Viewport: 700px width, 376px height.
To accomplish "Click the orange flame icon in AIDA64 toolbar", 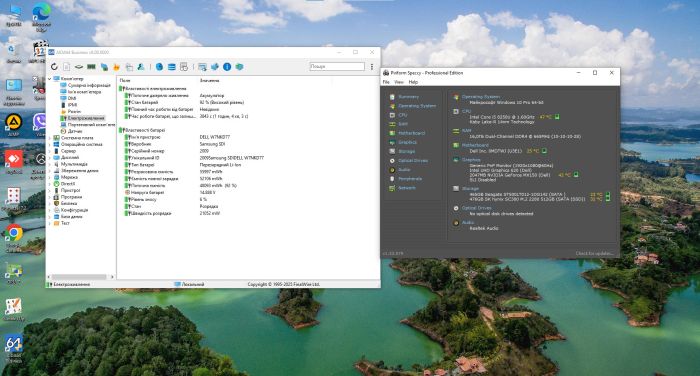I will pos(117,67).
